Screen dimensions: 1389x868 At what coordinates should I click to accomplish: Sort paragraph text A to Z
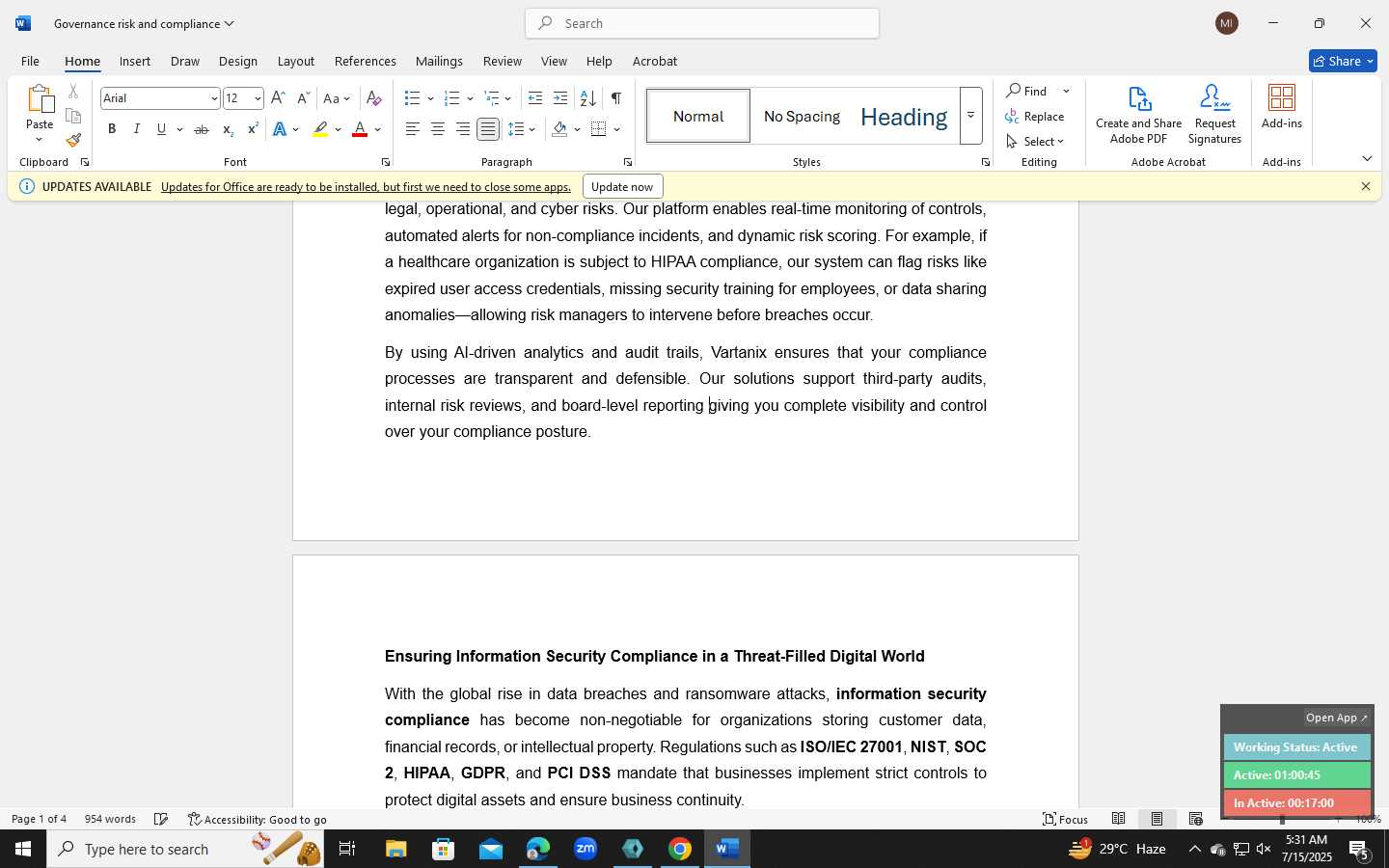click(587, 98)
